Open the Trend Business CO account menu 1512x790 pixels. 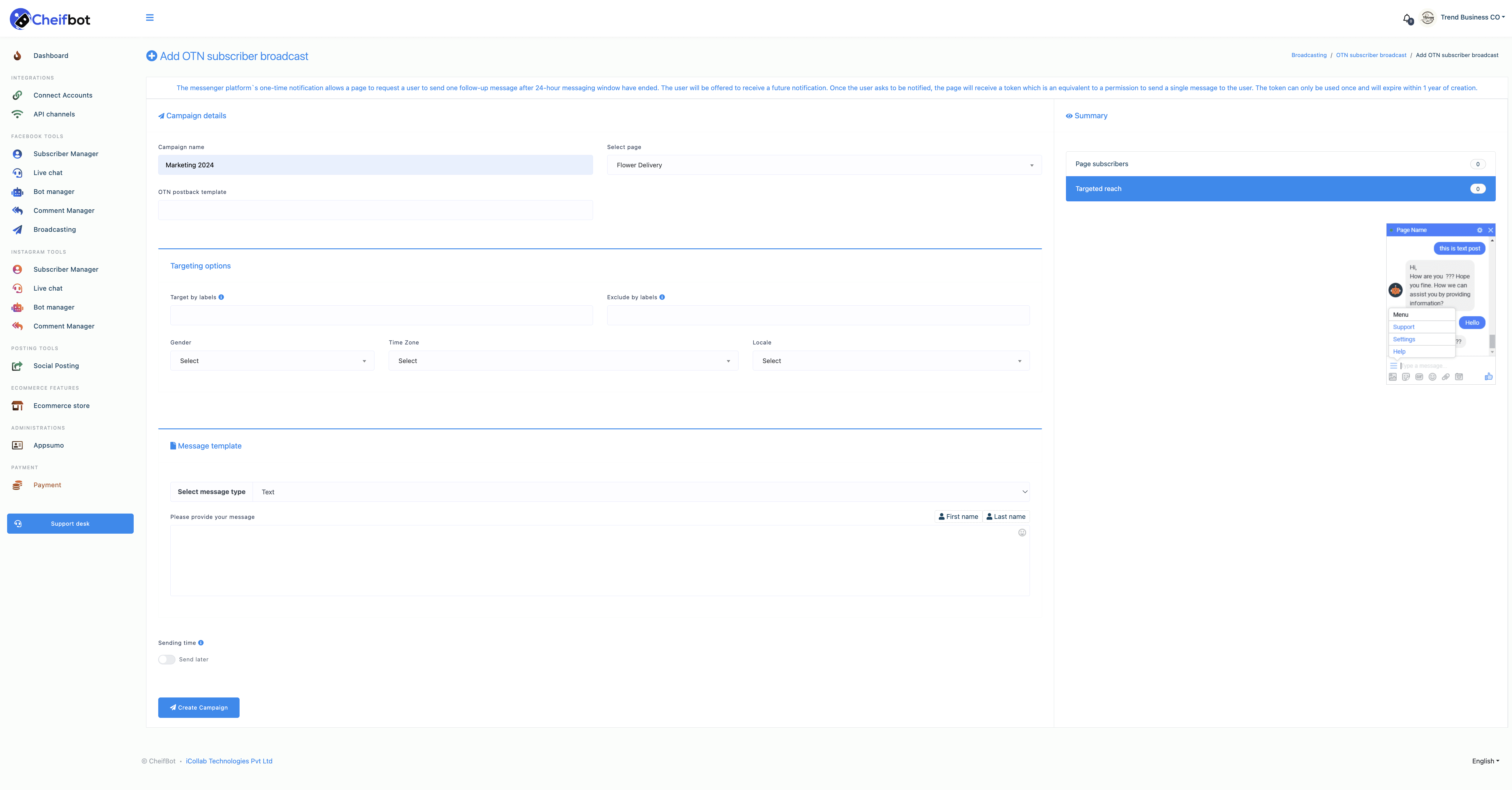coord(1472,18)
